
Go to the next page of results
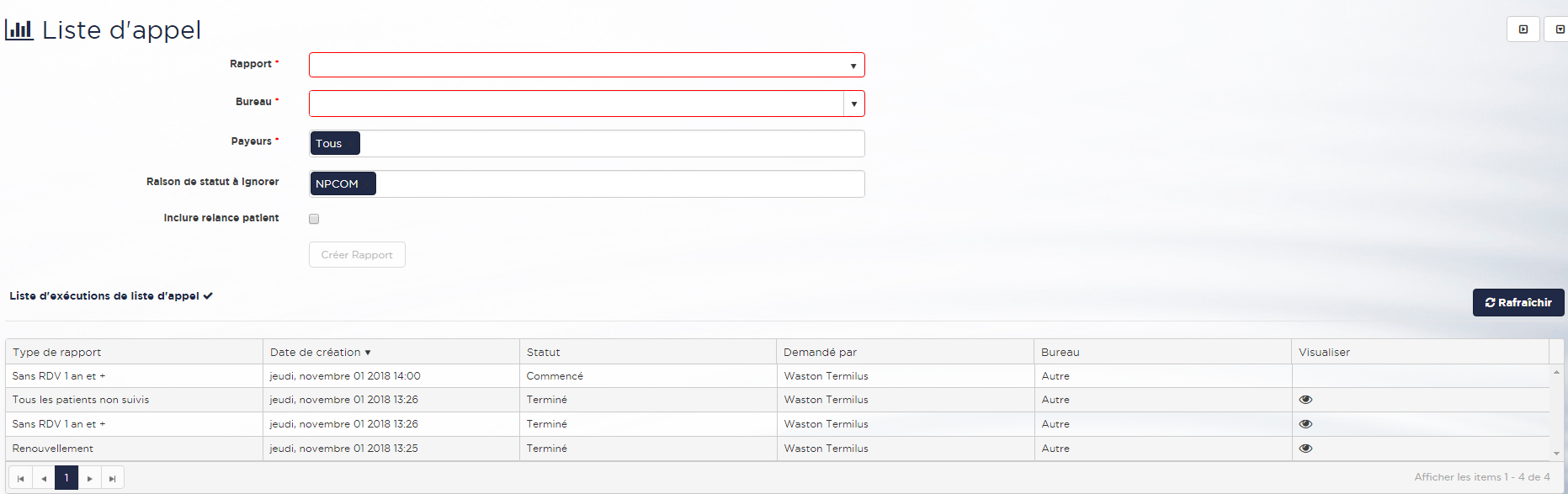pyautogui.click(x=90, y=478)
